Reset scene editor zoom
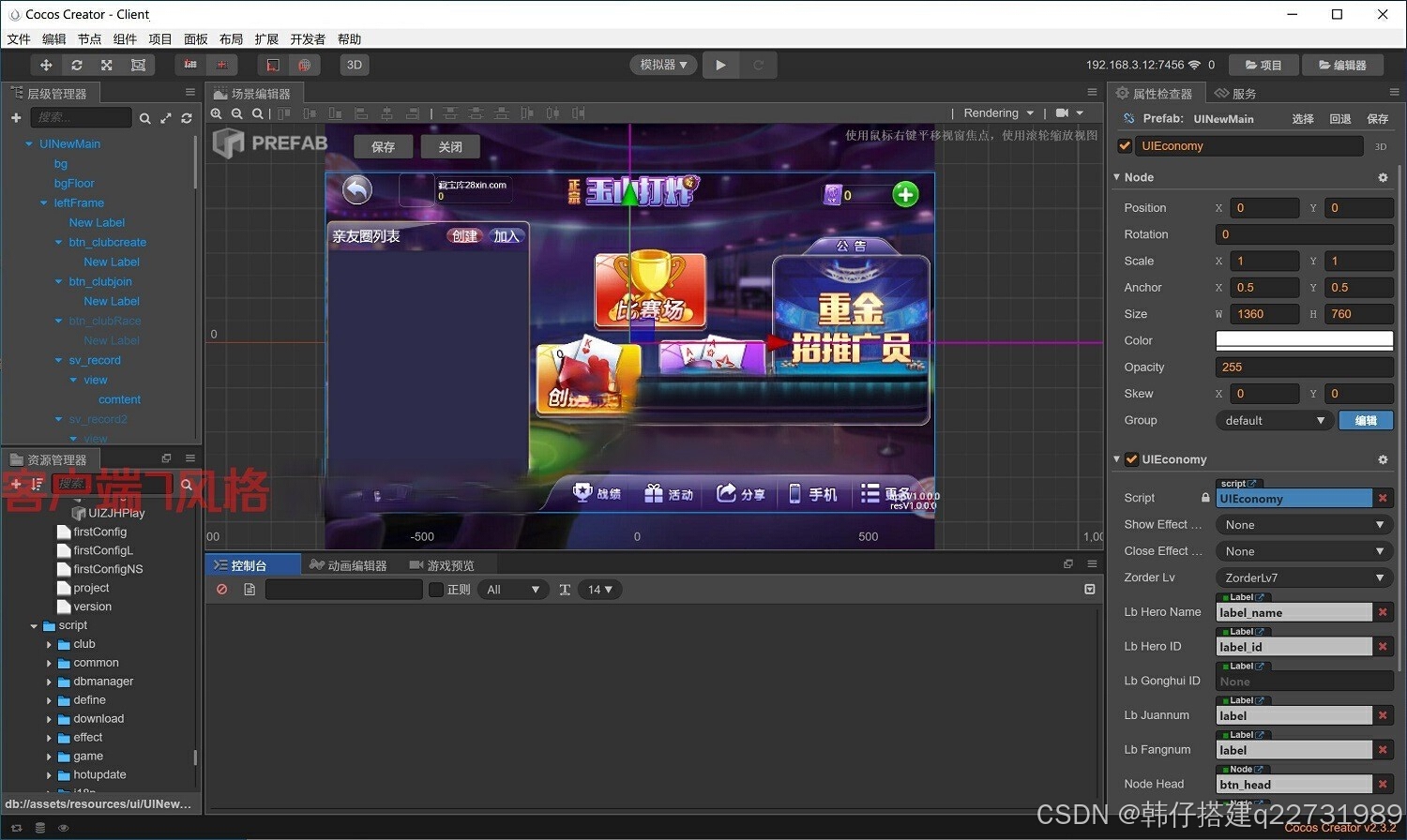Screen dimensions: 1407x840 257,113
